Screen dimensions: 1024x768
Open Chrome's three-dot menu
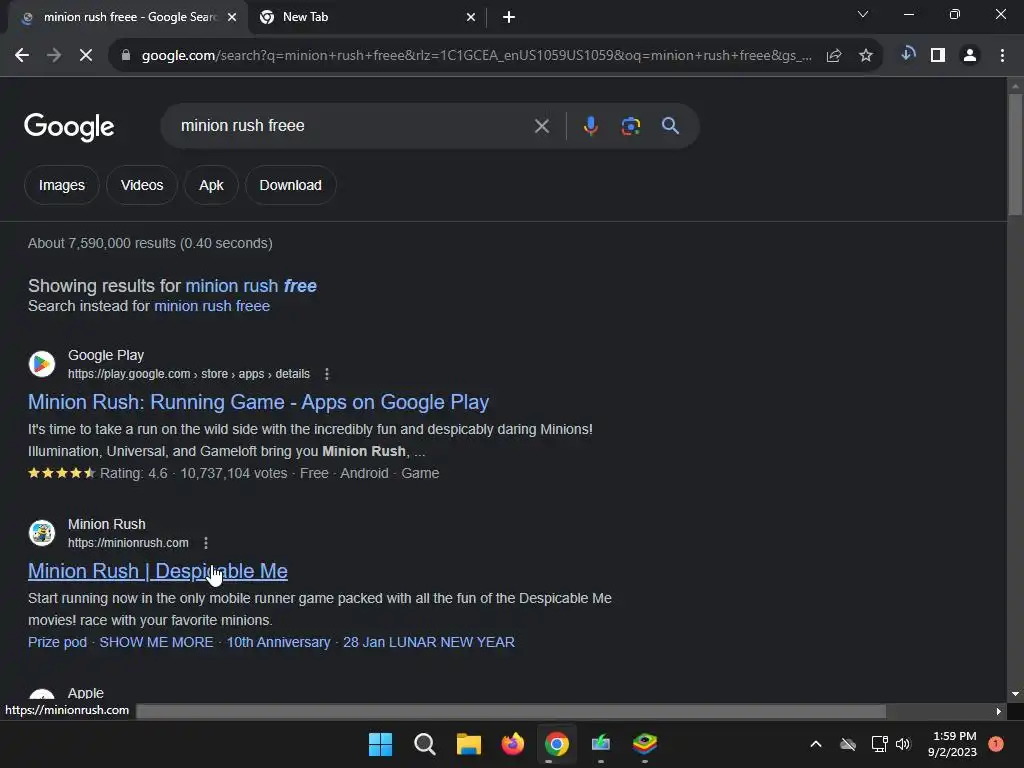[x=1002, y=56]
